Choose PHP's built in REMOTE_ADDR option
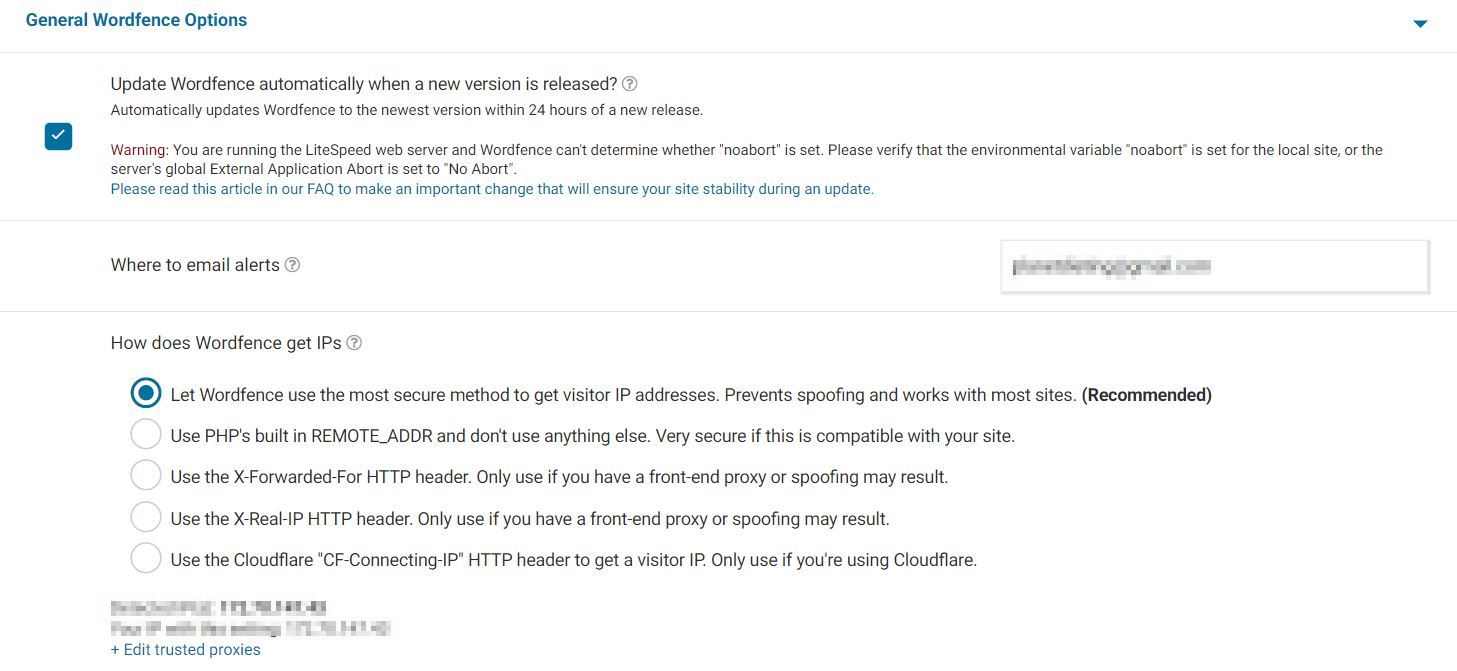 [x=146, y=435]
